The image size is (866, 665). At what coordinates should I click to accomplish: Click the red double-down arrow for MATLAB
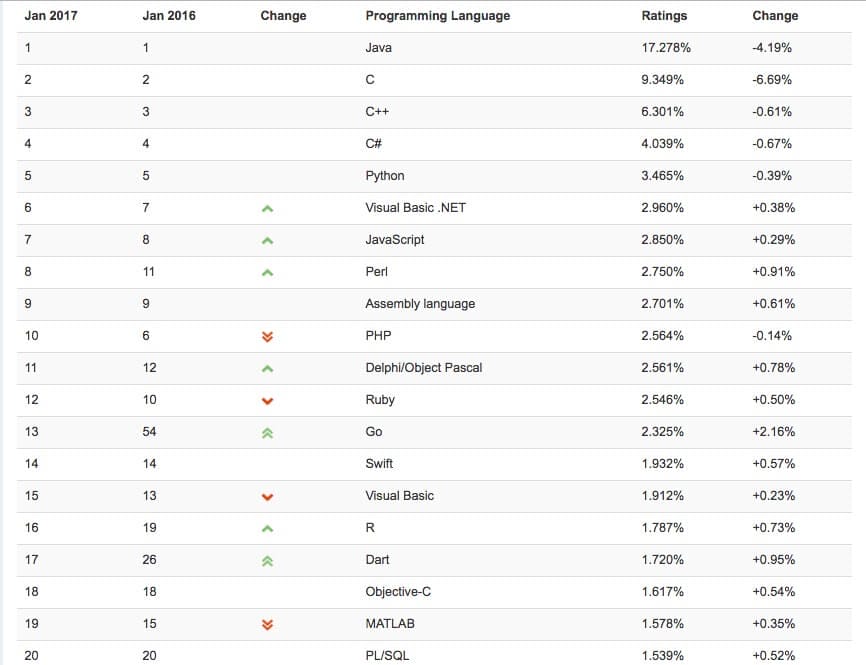(x=267, y=625)
